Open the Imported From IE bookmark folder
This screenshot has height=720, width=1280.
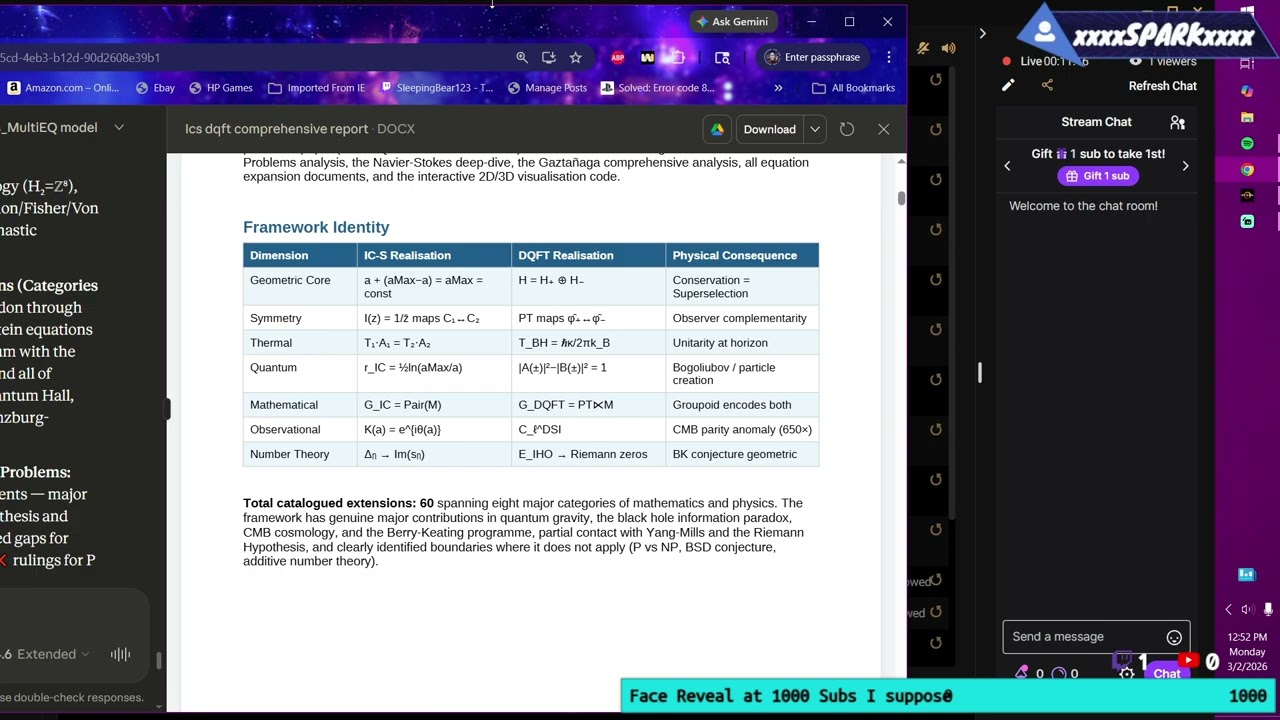(x=317, y=88)
